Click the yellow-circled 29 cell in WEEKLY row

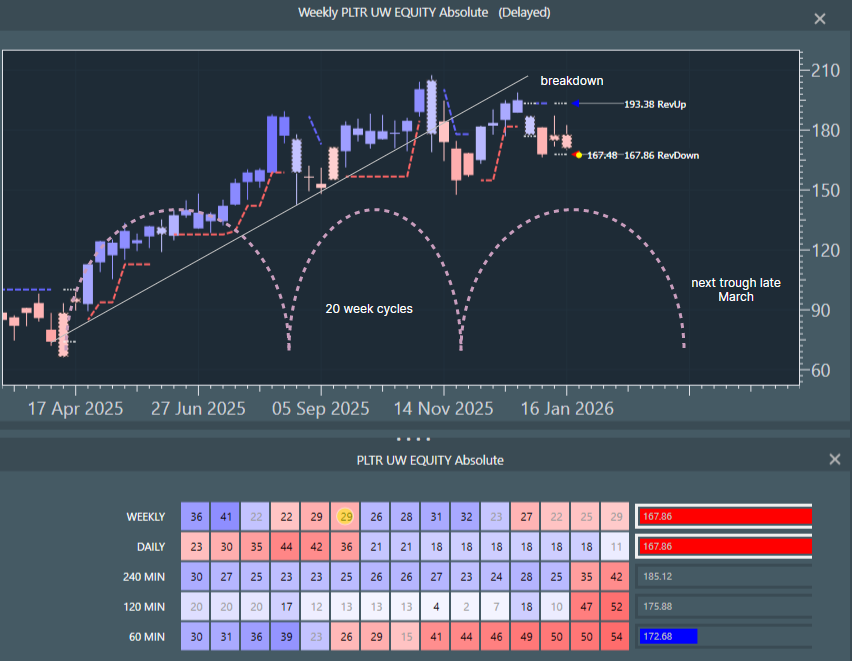coord(346,516)
